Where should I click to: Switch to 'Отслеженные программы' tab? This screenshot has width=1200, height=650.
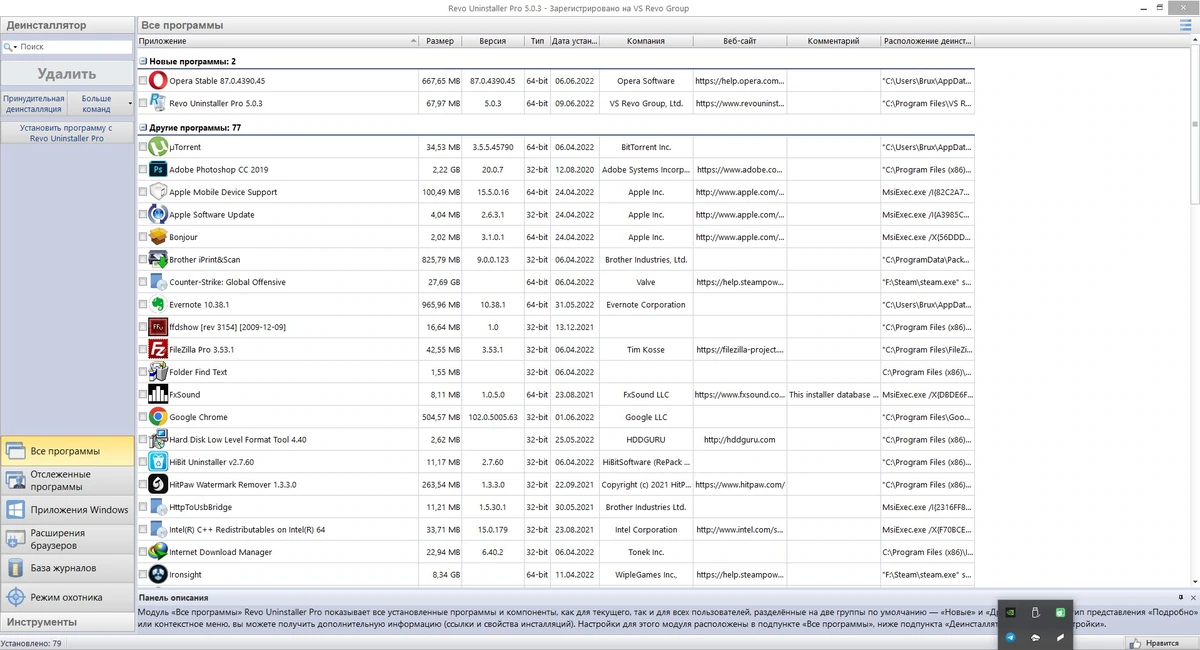tap(65, 480)
